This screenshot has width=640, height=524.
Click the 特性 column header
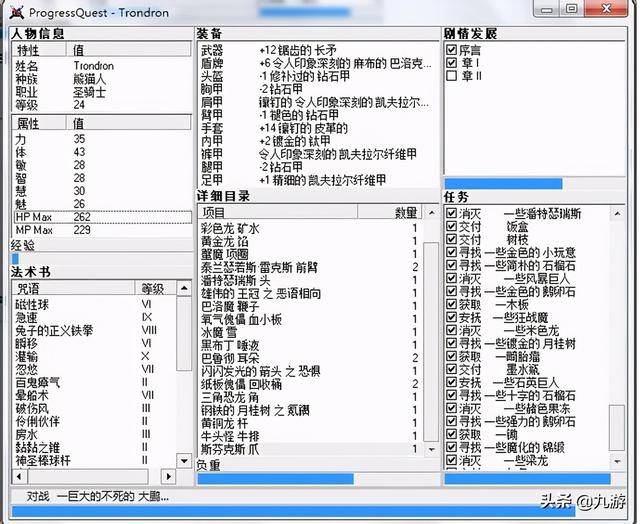(x=40, y=50)
